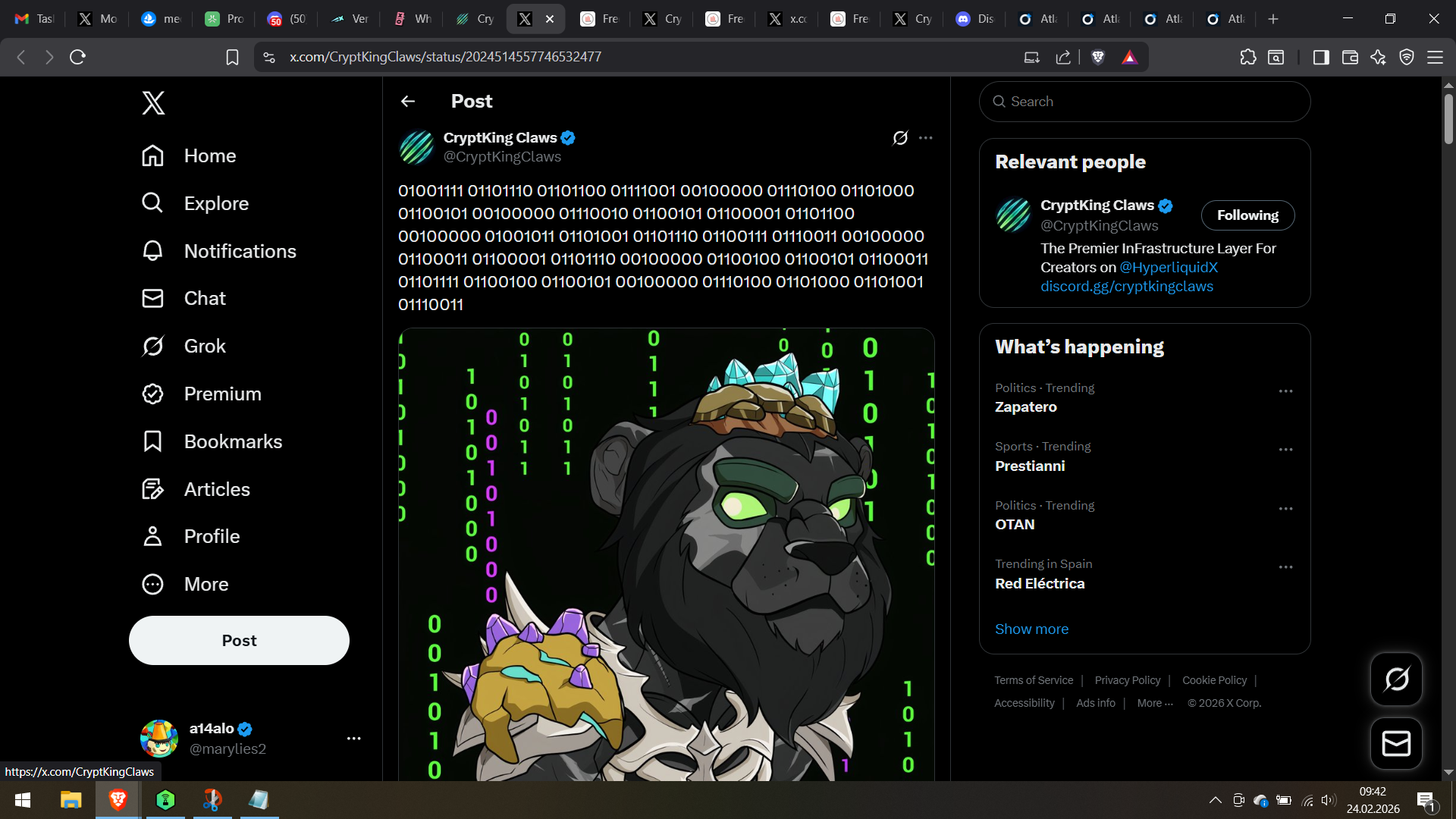Click the Brave Shields lion icon

click(1097, 57)
